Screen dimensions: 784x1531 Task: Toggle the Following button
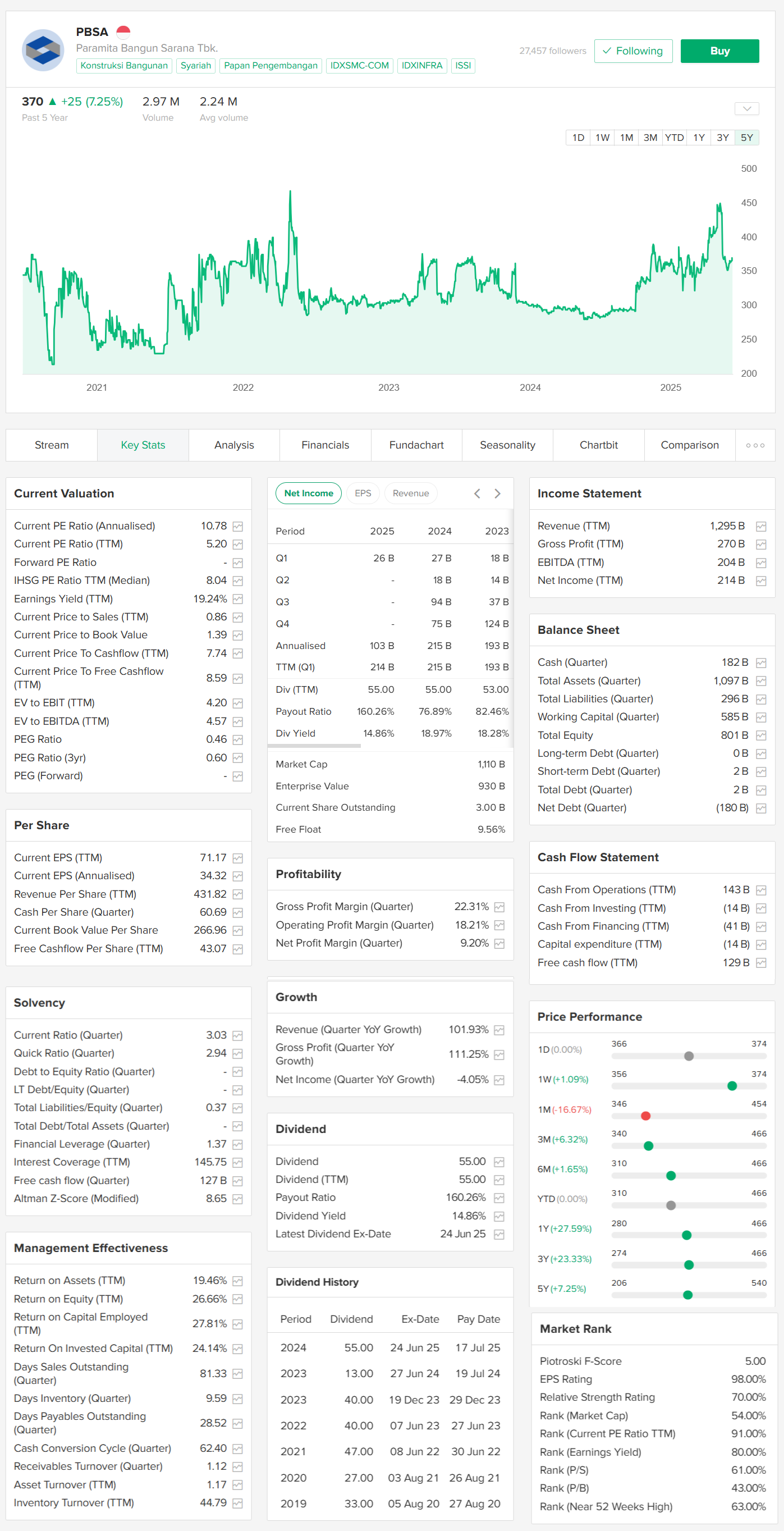[x=633, y=51]
